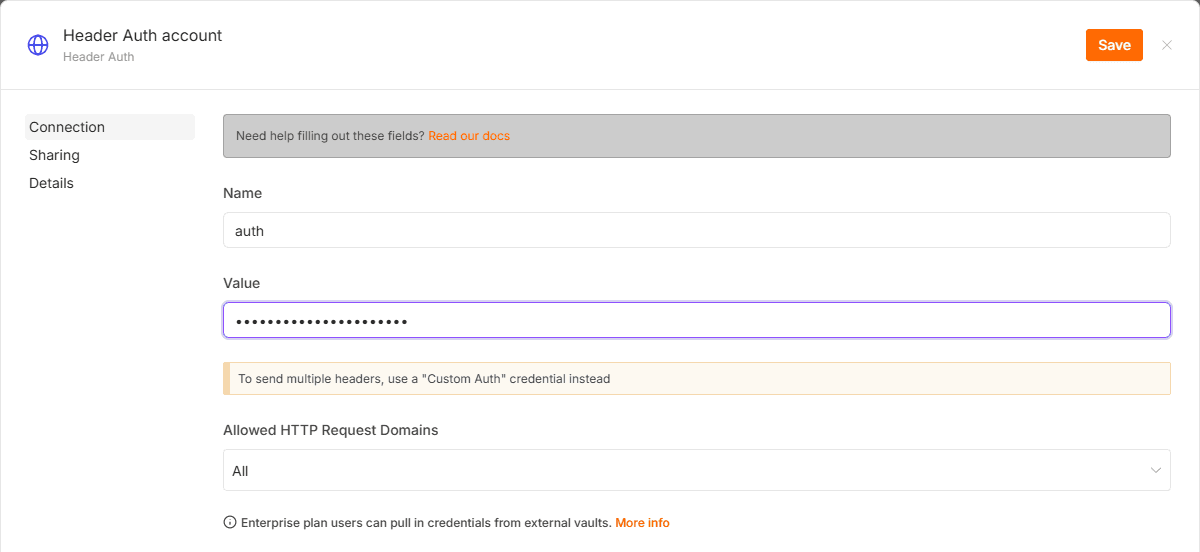1200x552 pixels.
Task: Click the Custom Auth credential notice banner
Action: [696, 379]
